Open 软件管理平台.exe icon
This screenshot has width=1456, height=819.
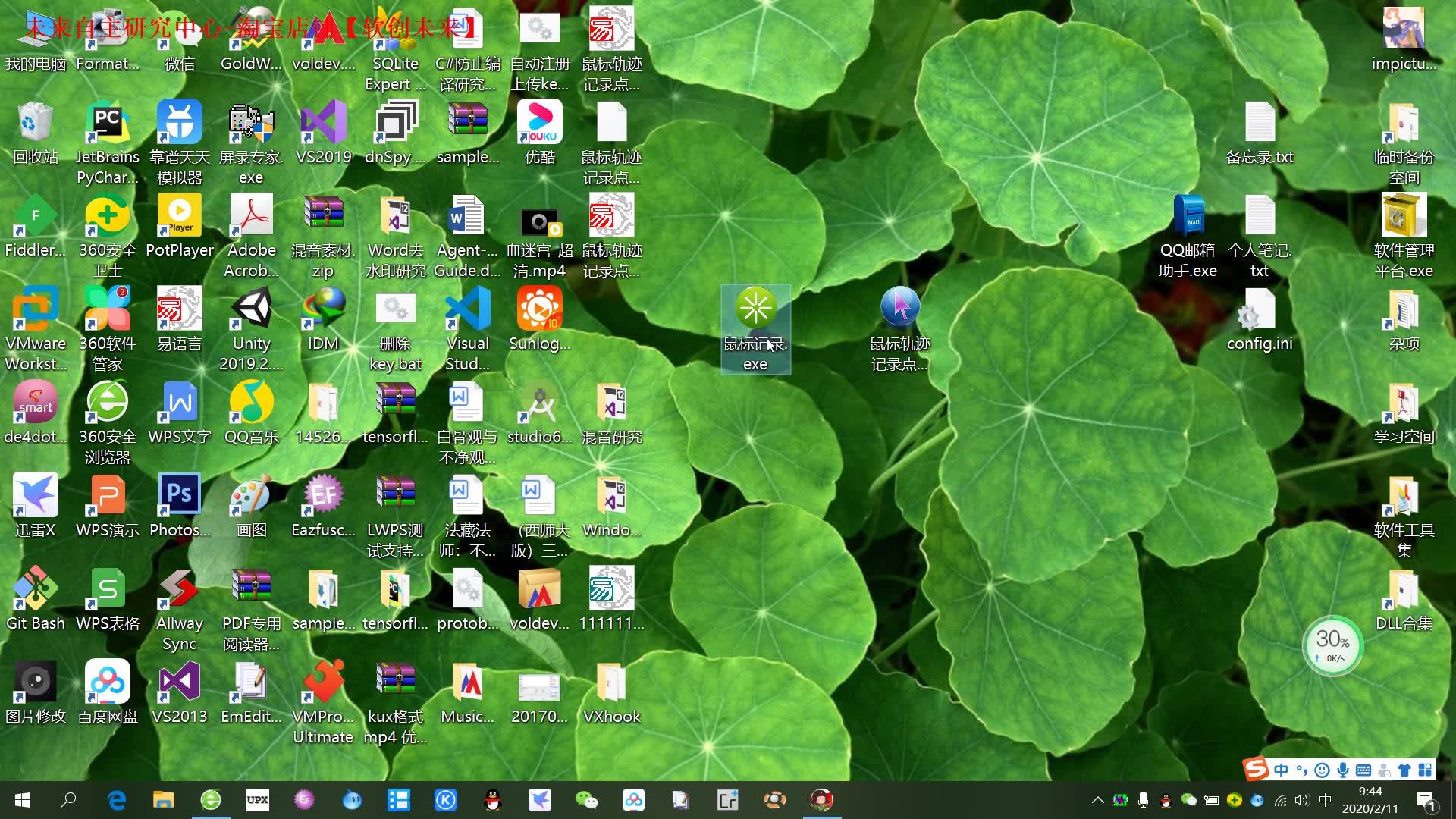point(1404,236)
